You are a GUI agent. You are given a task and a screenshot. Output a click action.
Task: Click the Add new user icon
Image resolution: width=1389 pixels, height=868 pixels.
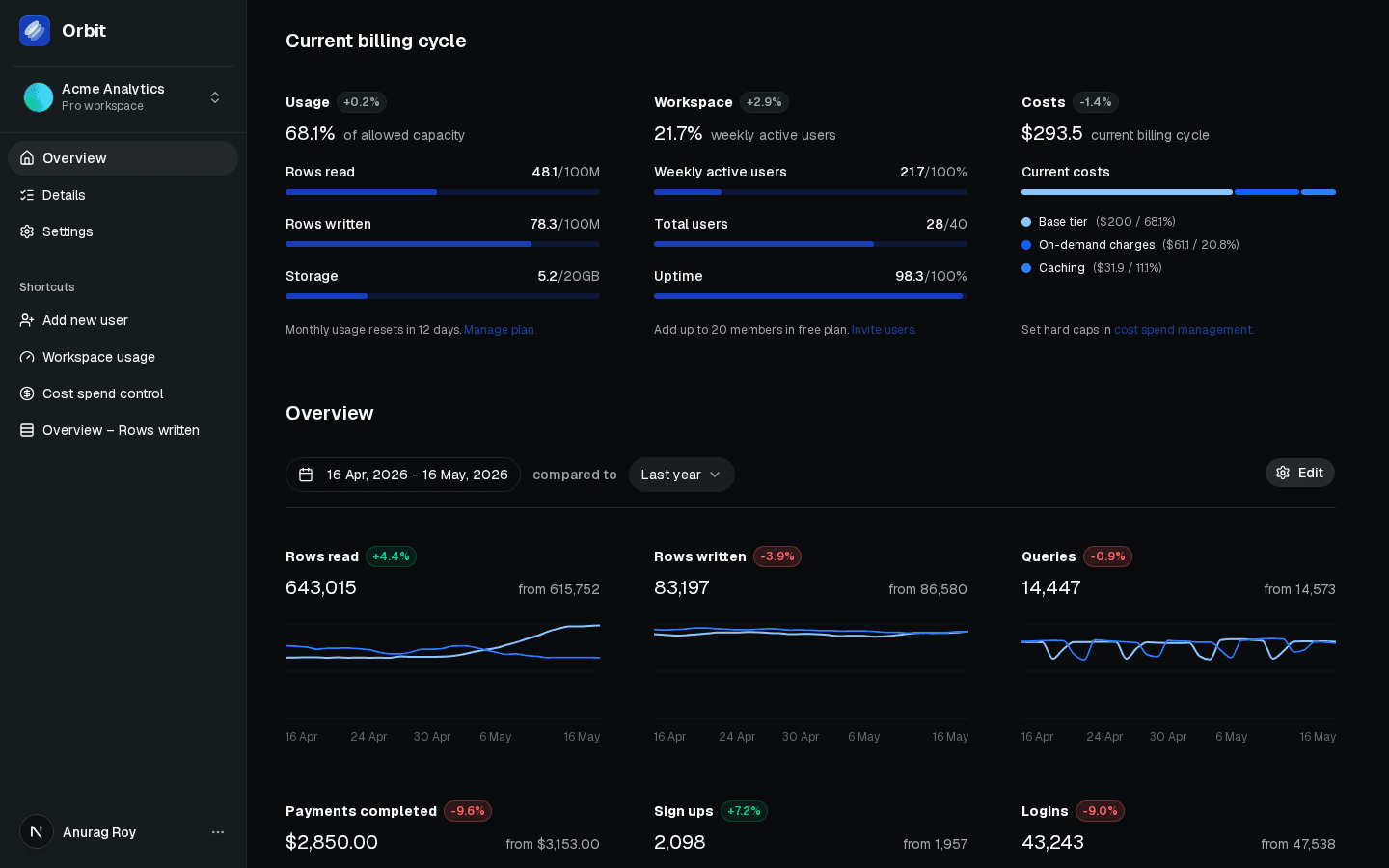click(27, 320)
